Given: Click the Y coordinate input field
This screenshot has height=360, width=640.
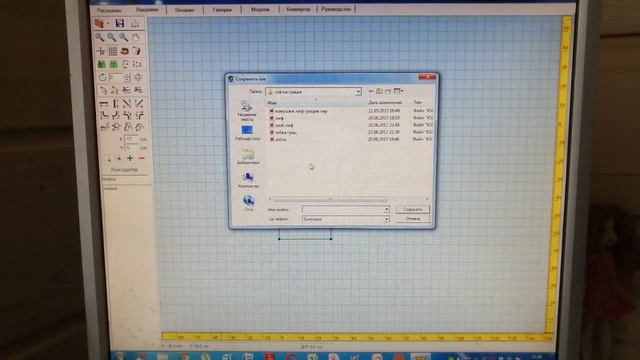Looking at the screenshot, I should [131, 147].
